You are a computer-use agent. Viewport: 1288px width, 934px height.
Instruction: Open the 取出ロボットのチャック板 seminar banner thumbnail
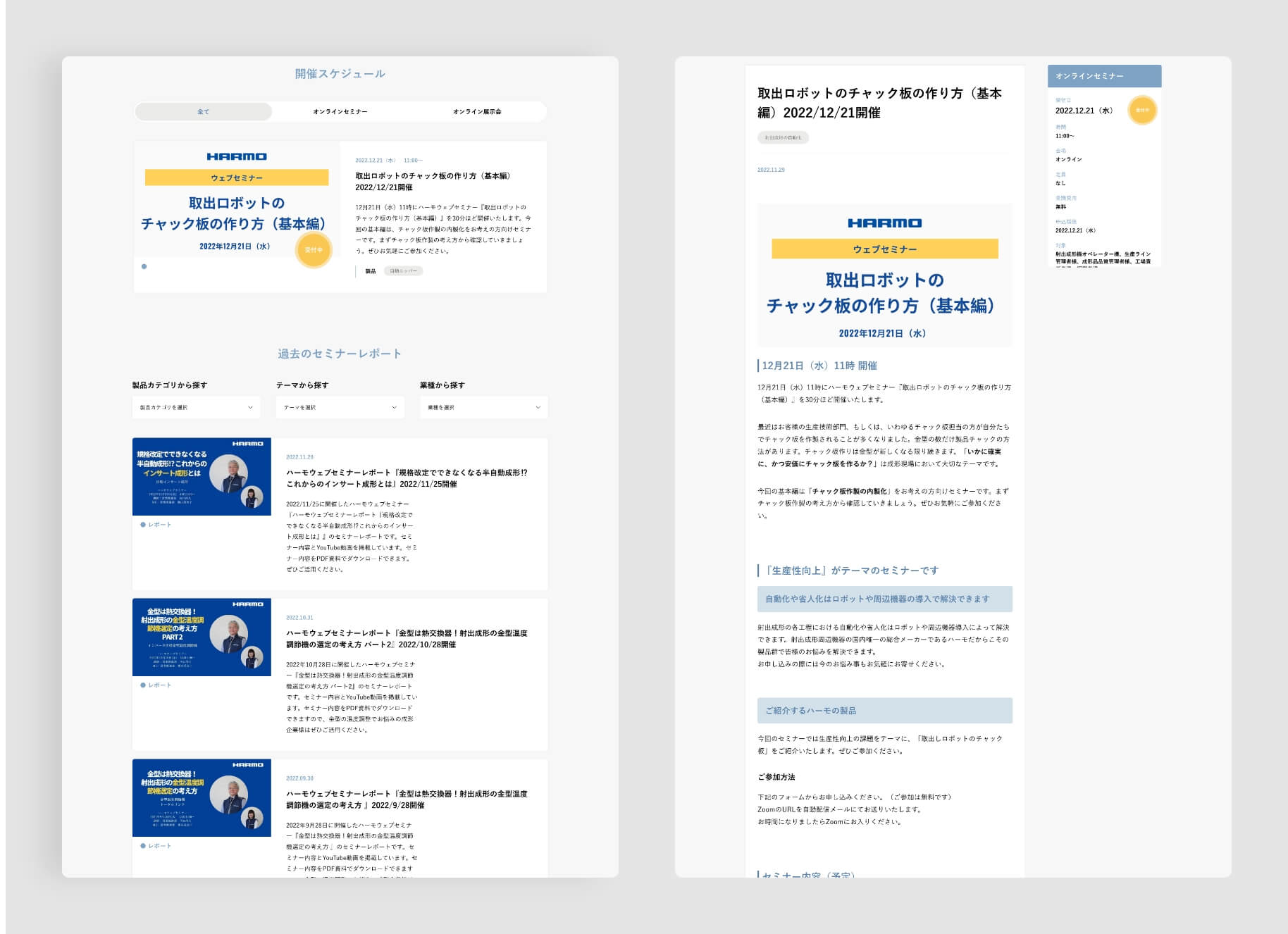237,199
